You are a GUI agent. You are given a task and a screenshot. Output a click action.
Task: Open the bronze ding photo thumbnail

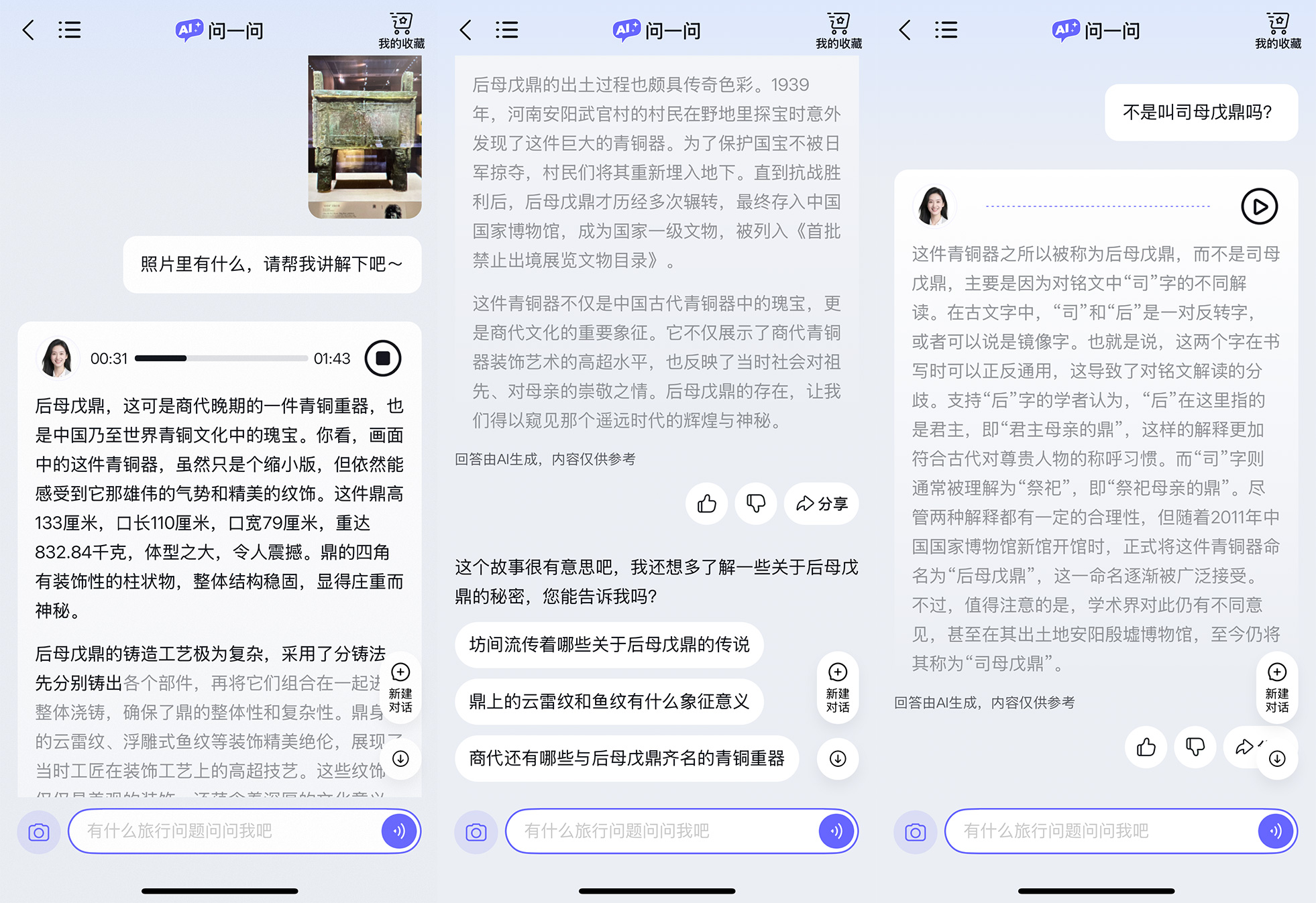coord(364,137)
